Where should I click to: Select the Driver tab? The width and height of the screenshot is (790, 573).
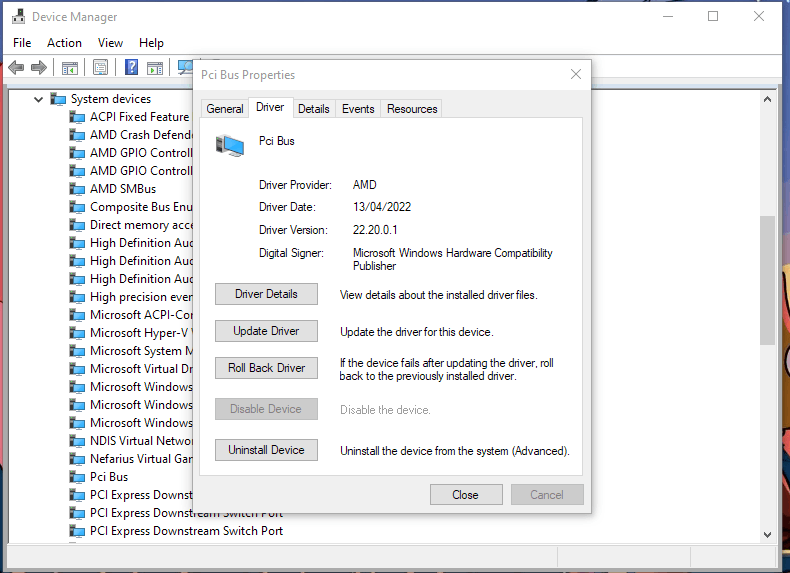click(270, 107)
